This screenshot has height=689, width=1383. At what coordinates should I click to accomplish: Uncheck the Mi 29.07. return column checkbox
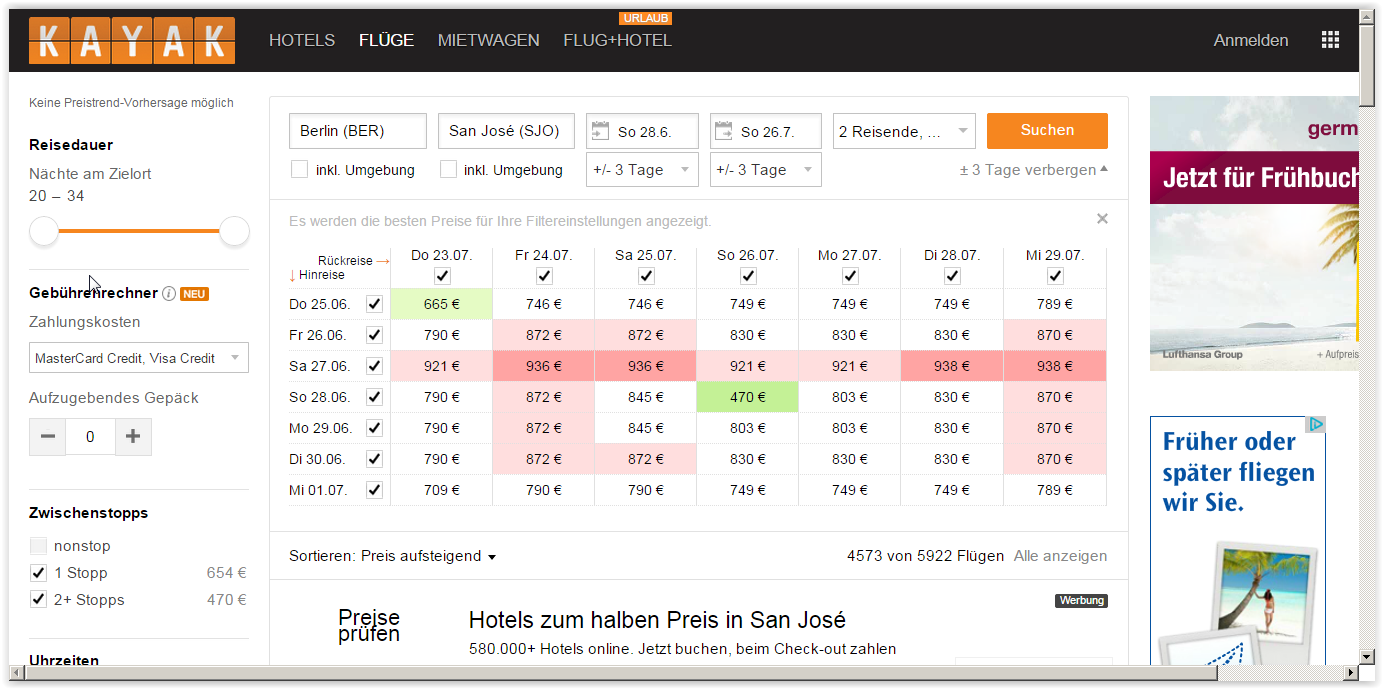pos(1055,276)
